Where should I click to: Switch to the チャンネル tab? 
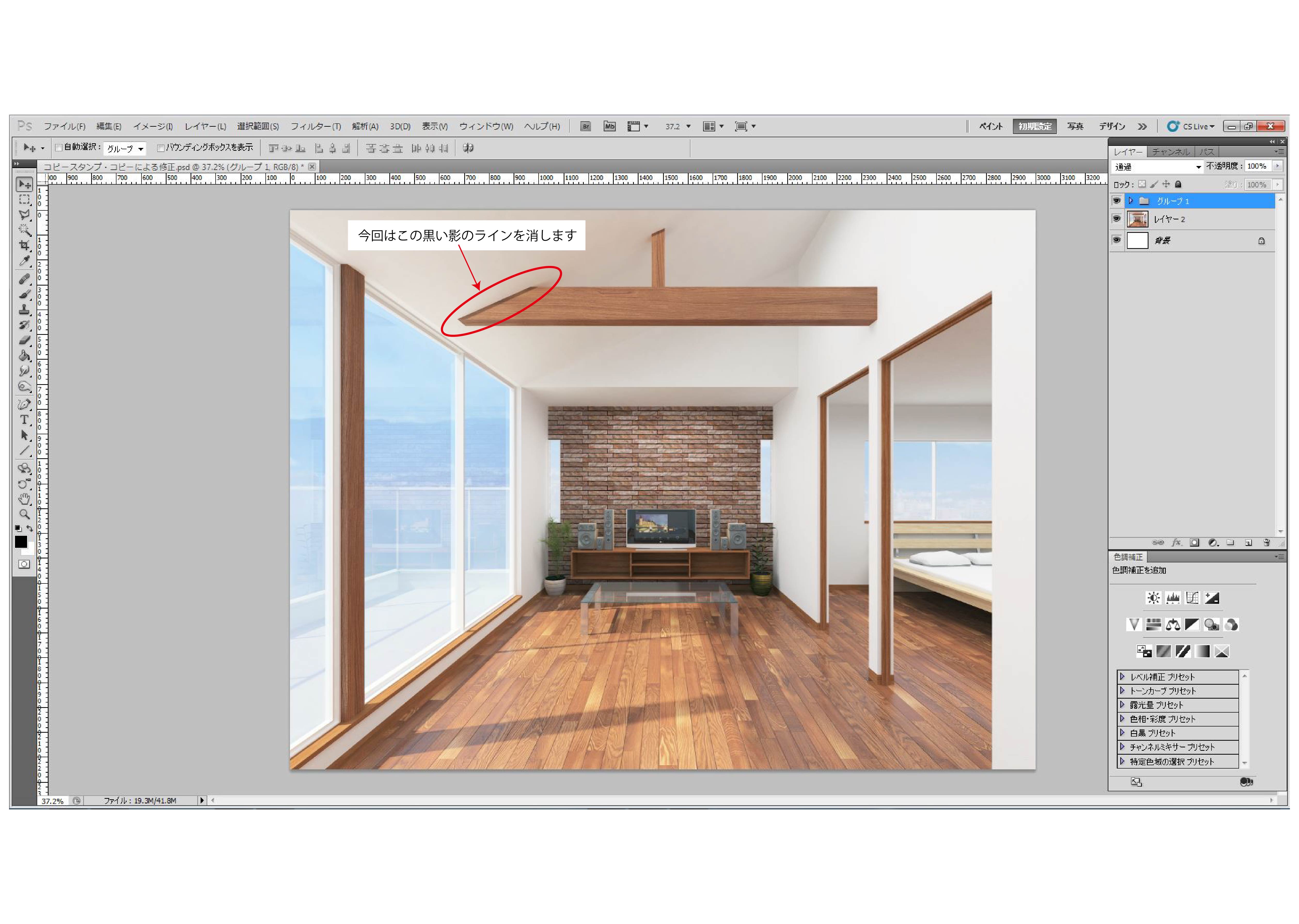(x=1170, y=152)
